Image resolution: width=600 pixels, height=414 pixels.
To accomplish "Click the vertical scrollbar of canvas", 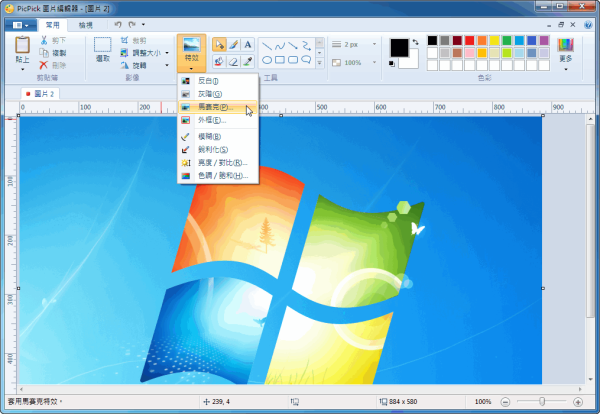I will pyautogui.click(x=590, y=220).
